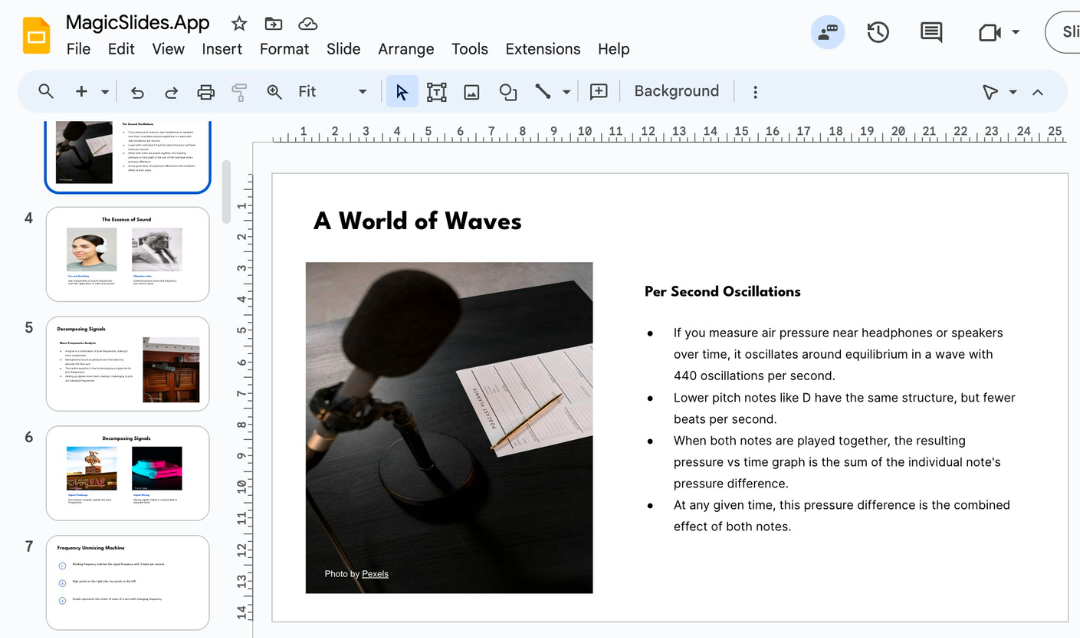Print the presentation using printer icon

tap(206, 92)
